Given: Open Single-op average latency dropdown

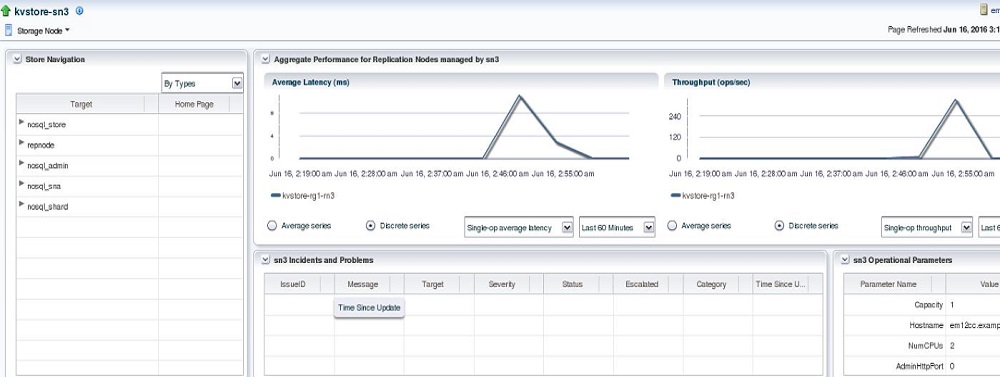Looking at the screenshot, I should click(518, 227).
